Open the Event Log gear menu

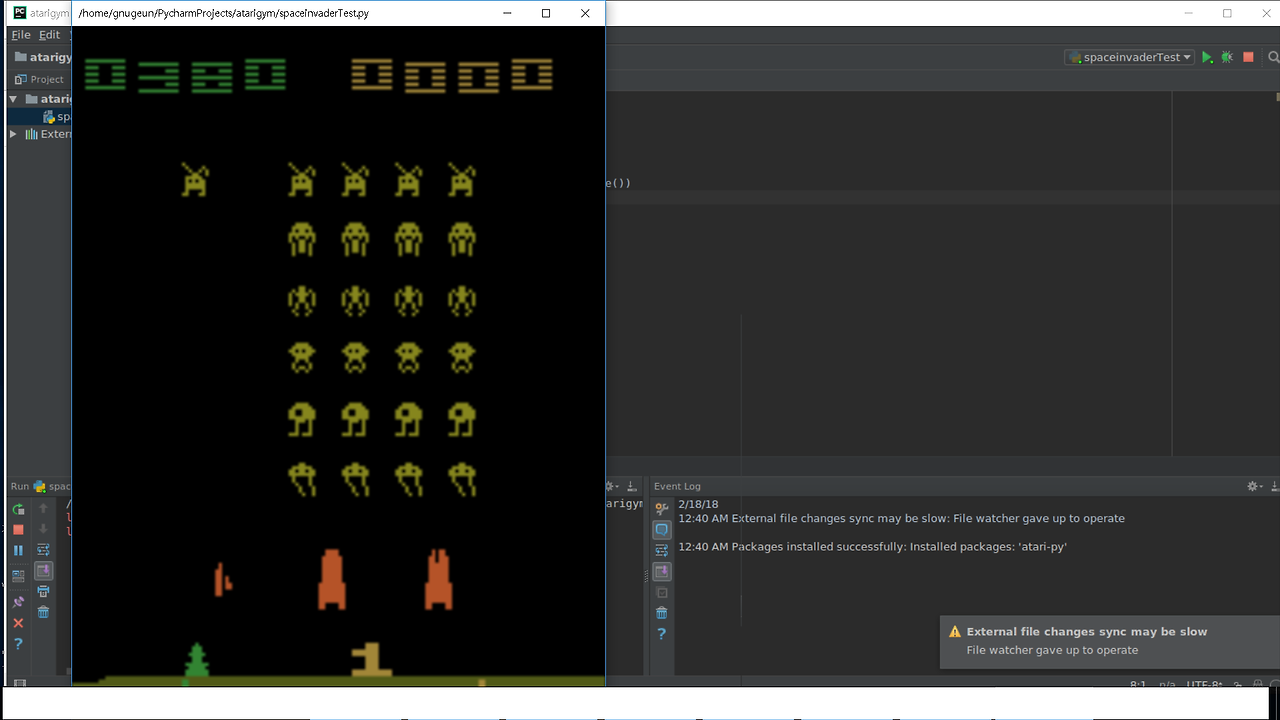pos(1254,486)
